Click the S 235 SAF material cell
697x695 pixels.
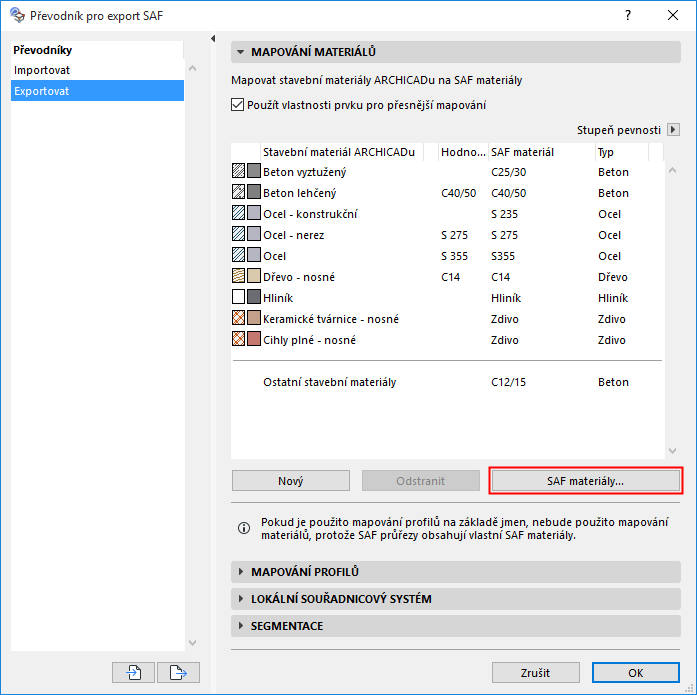505,214
